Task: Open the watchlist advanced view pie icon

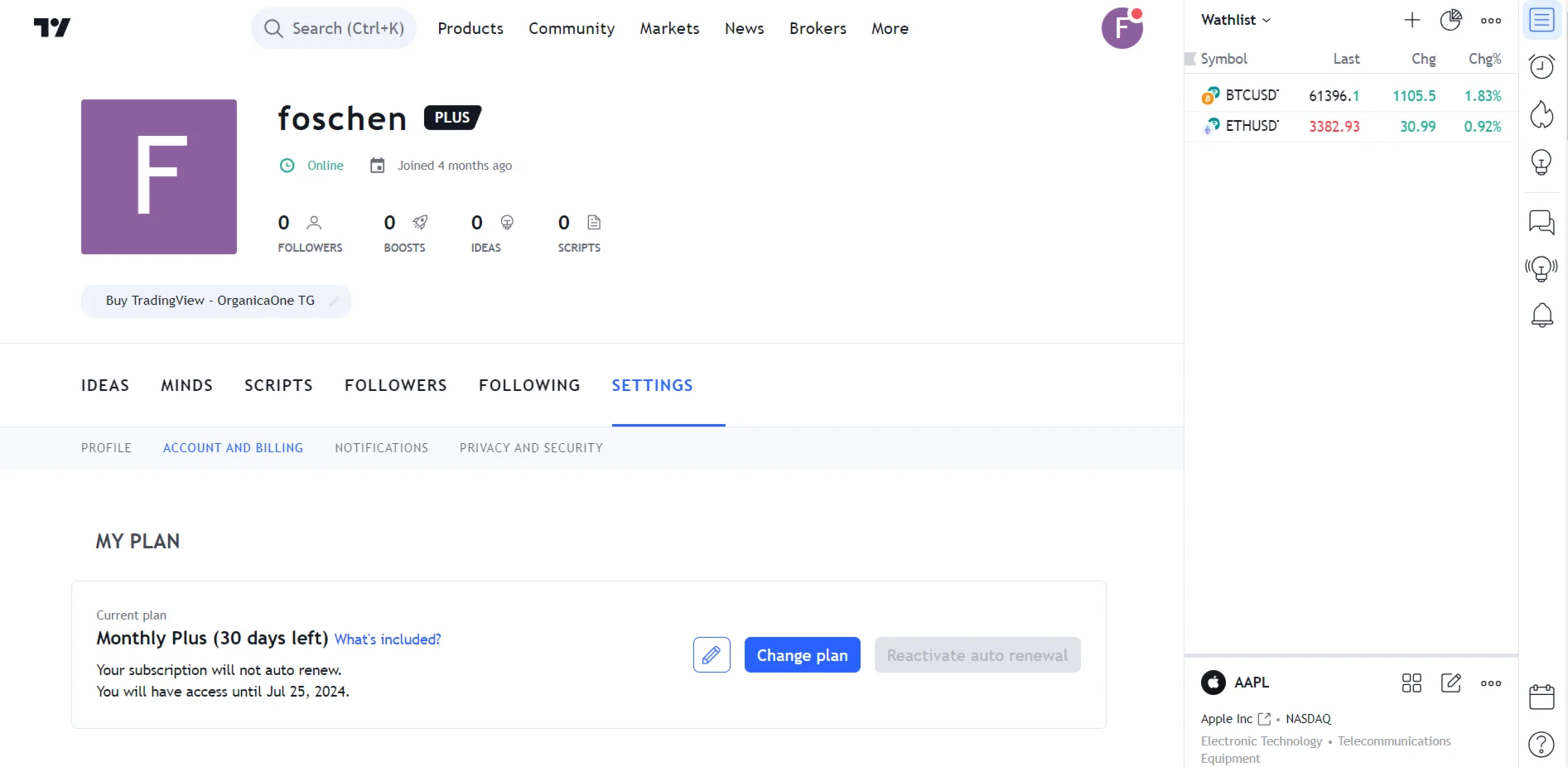Action: pos(1450,21)
